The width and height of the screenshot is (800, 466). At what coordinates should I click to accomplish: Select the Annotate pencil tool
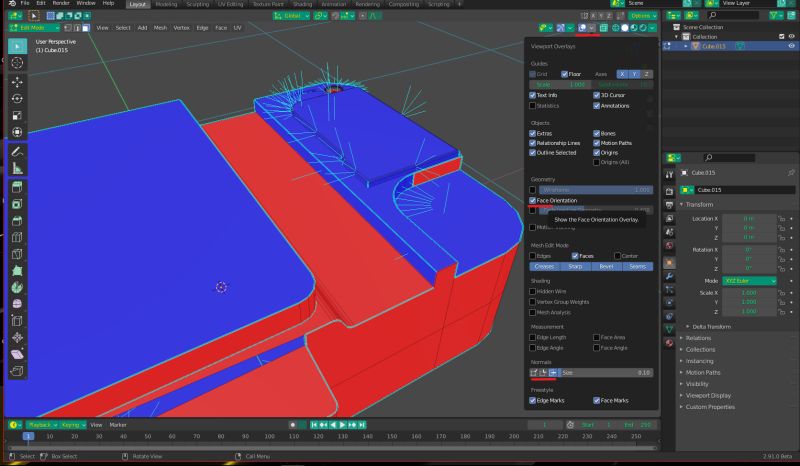click(x=17, y=152)
